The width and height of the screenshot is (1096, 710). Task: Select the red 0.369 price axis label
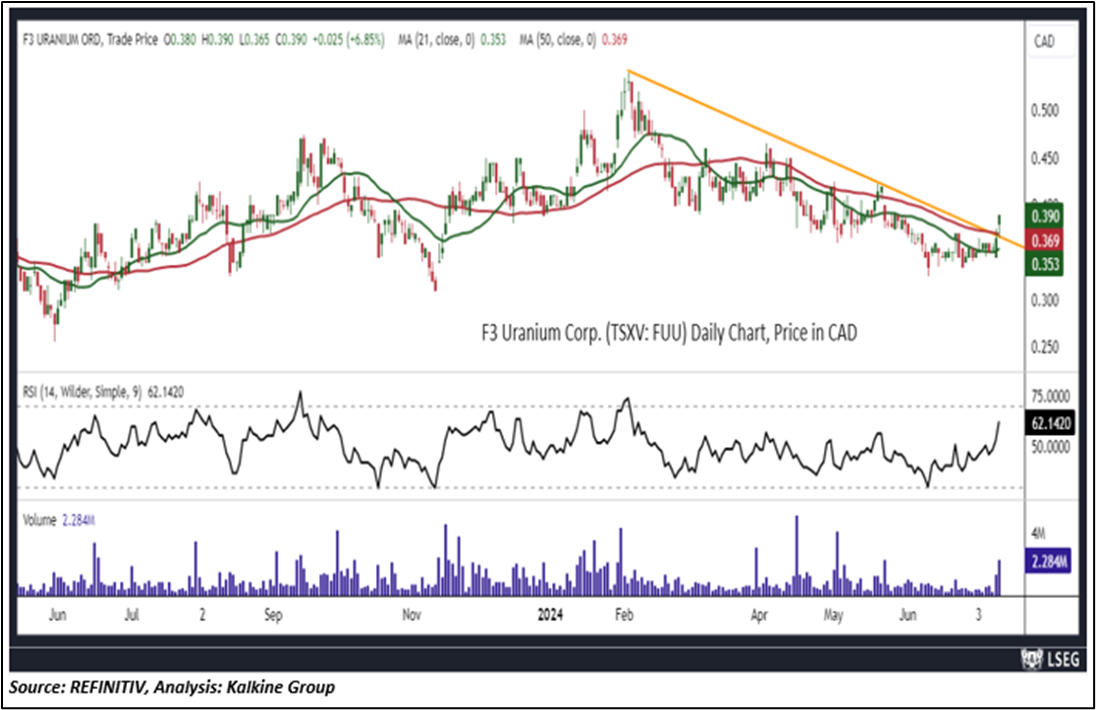1044,241
